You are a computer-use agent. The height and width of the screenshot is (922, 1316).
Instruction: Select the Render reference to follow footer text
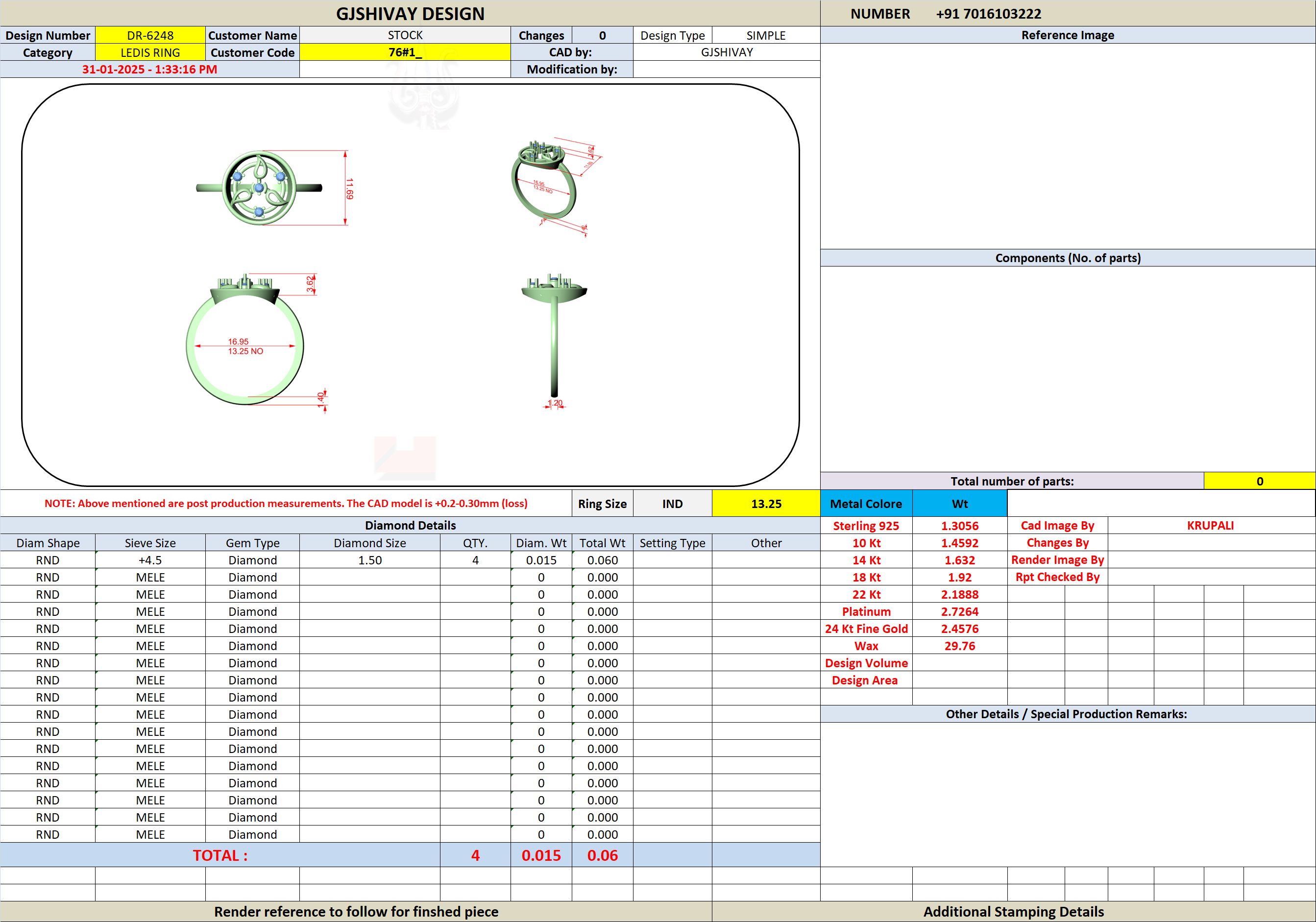(356, 912)
